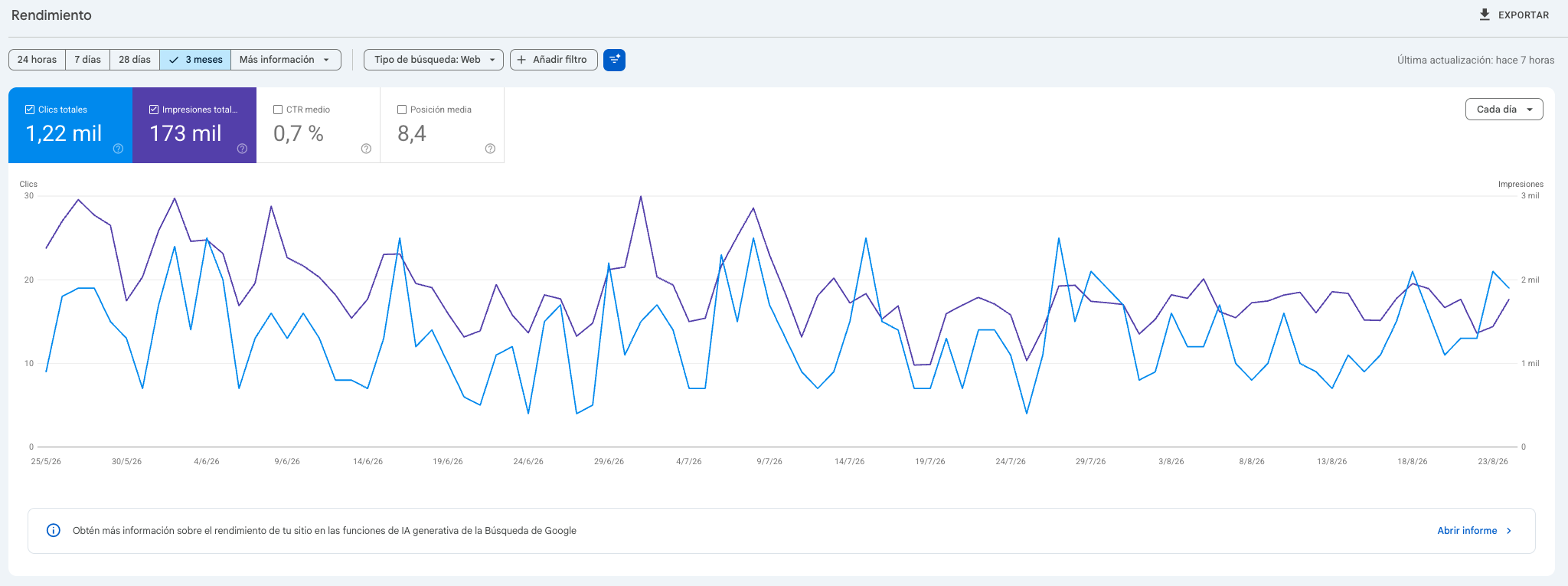This screenshot has width=1568, height=586.
Task: Select the 3 meses range tab
Action: coord(195,60)
